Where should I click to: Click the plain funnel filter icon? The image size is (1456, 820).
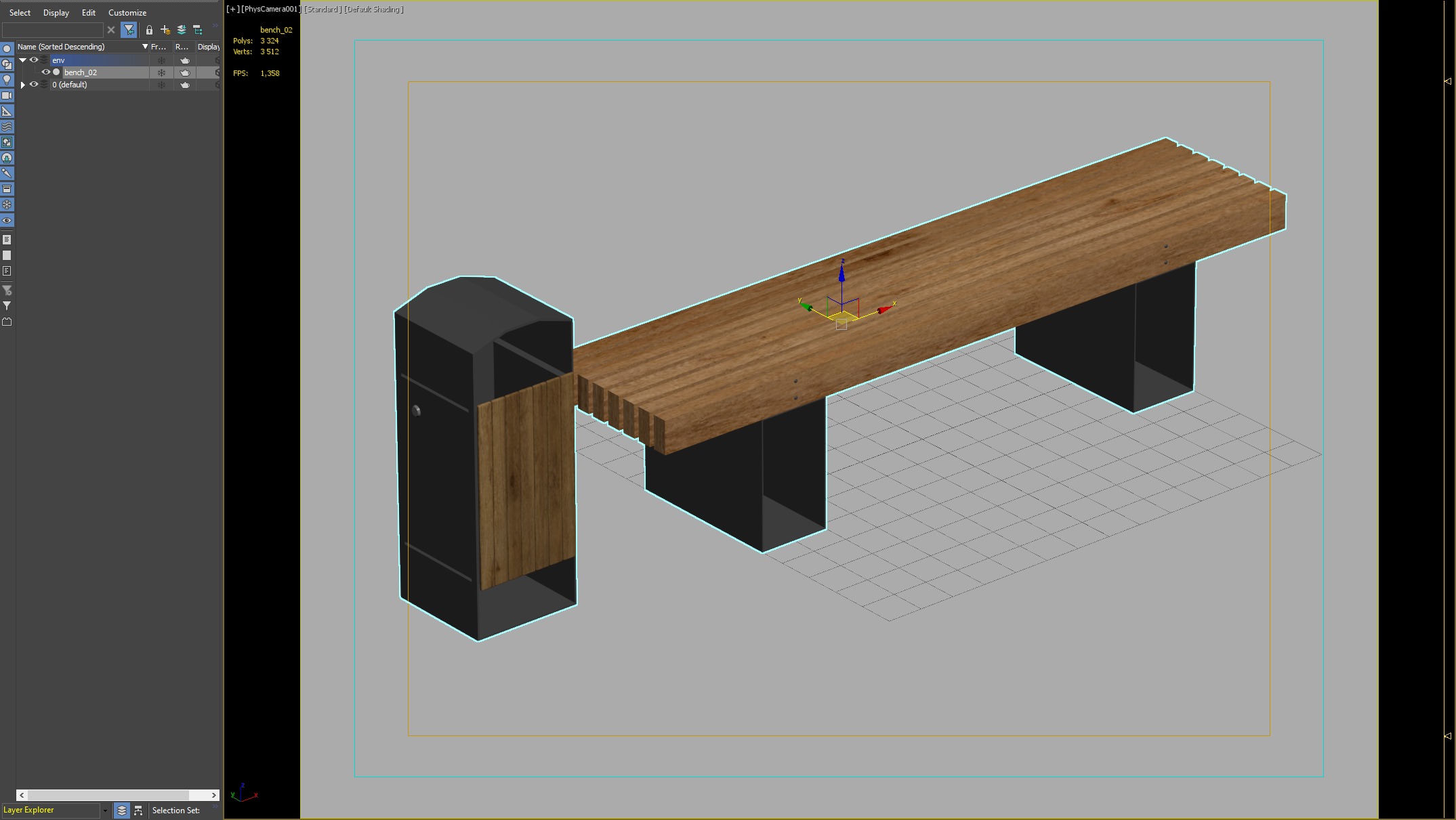[7, 306]
